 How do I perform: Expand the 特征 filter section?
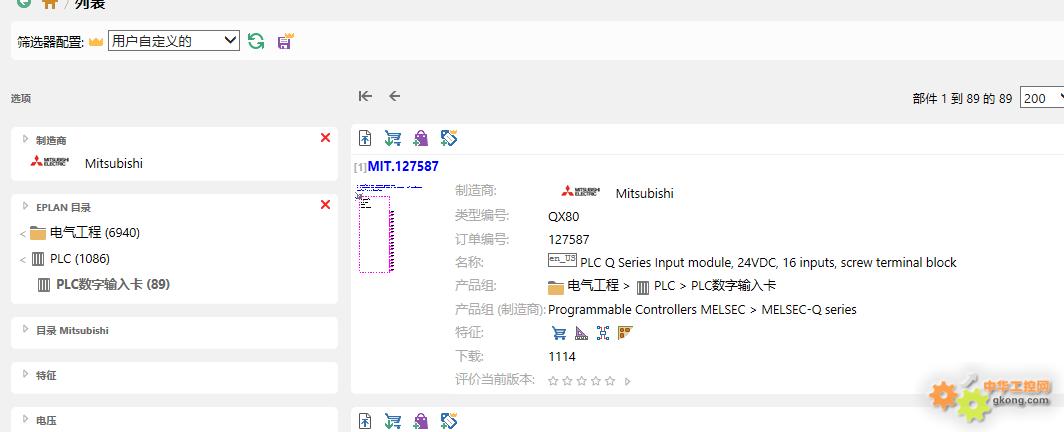[x=26, y=374]
